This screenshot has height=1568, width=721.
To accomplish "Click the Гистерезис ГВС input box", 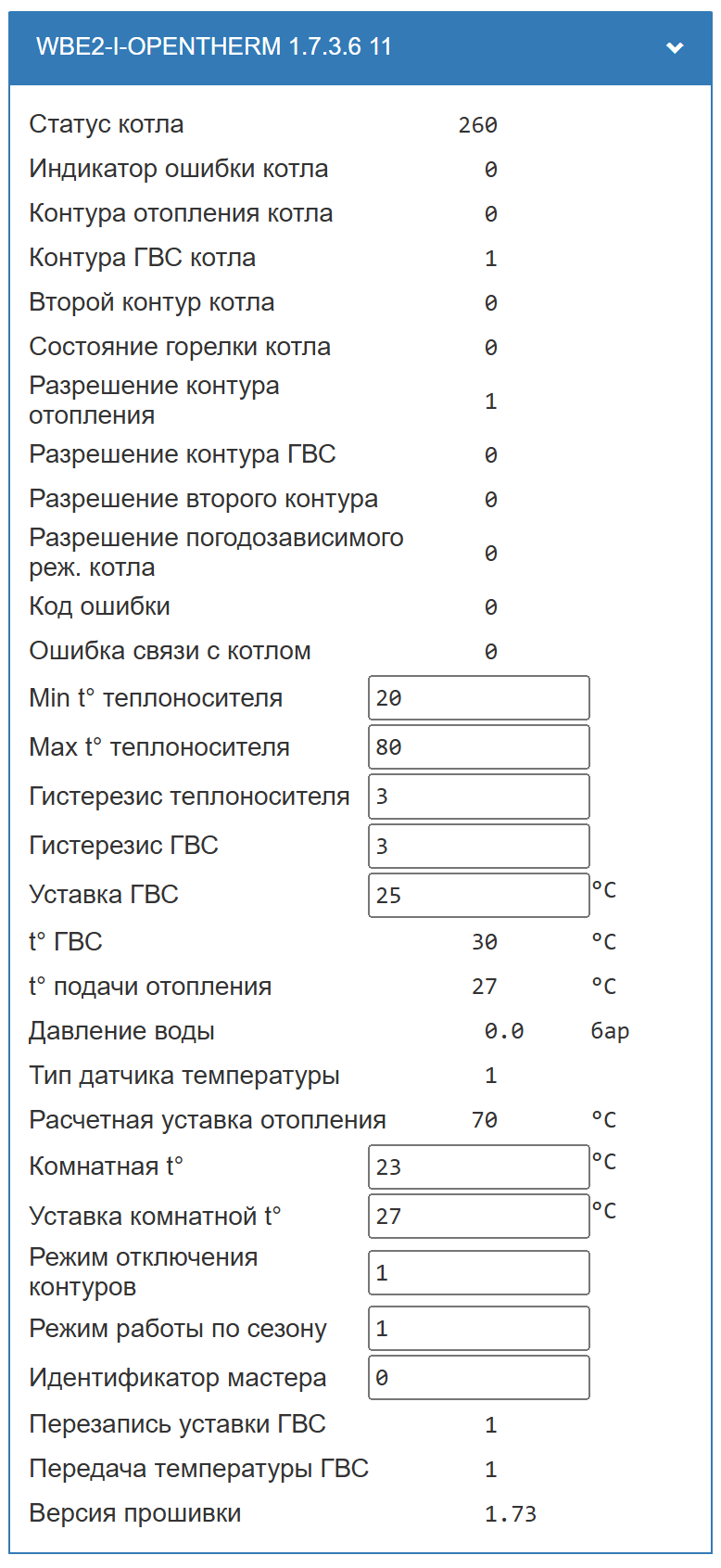I will point(479,846).
